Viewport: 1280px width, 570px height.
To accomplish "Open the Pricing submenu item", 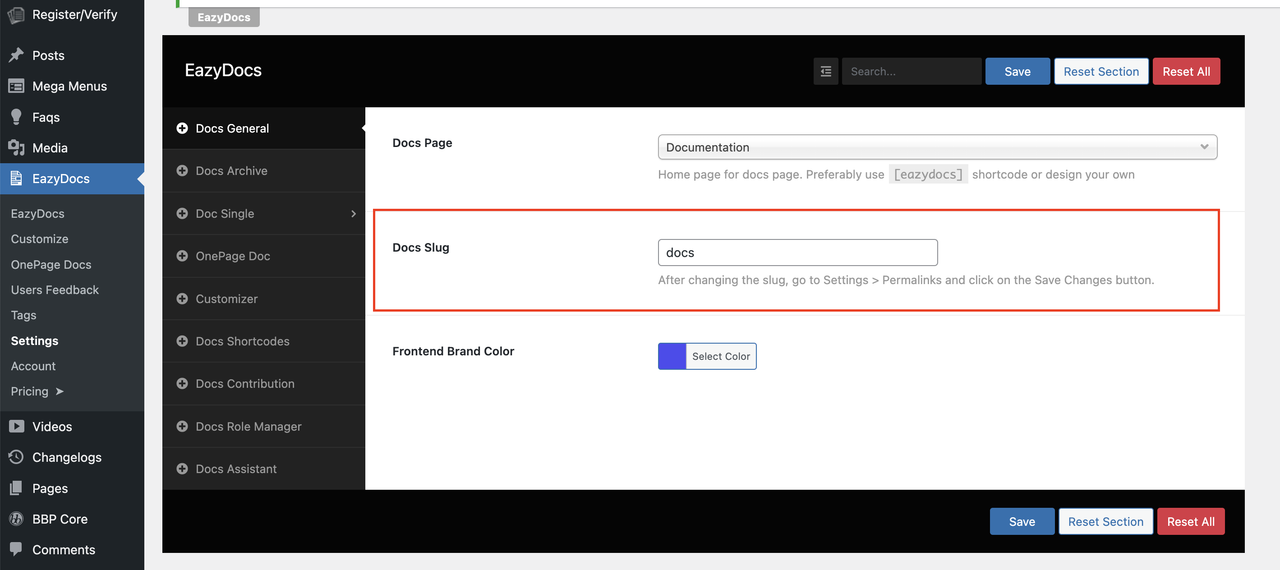I will [x=37, y=391].
